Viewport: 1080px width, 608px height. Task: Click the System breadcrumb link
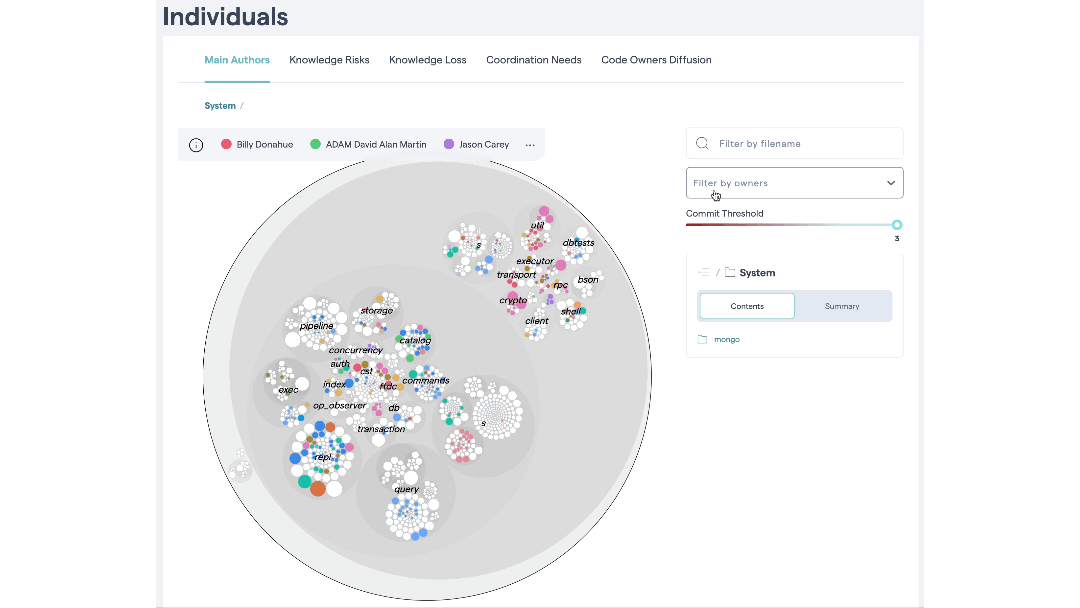click(x=220, y=105)
